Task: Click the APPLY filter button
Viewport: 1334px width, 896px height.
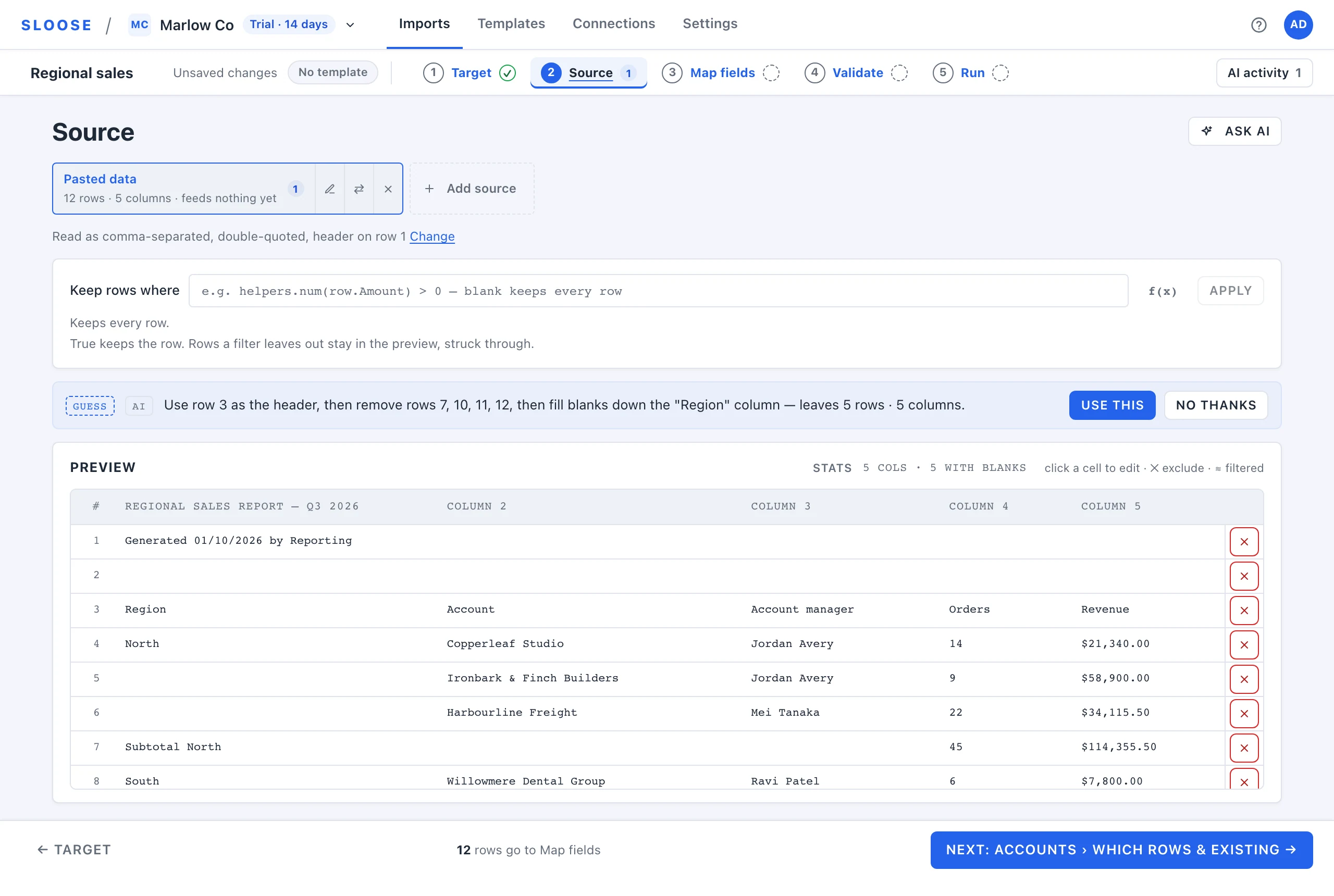Action: click(1230, 291)
